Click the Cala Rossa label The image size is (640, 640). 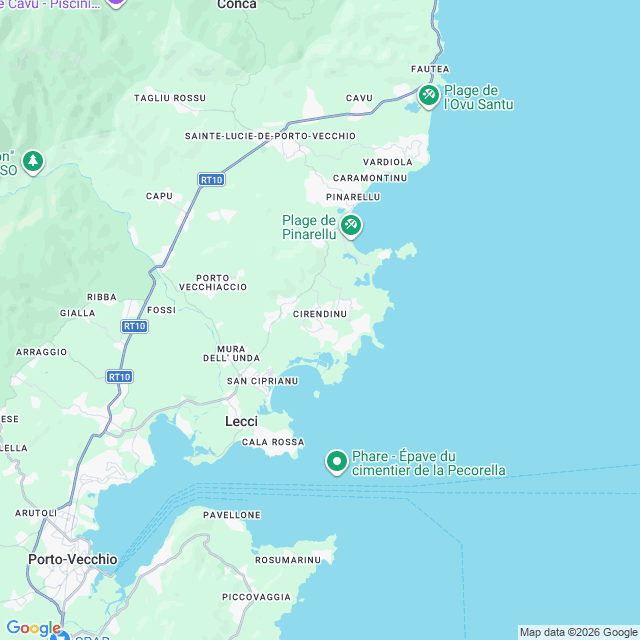[x=273, y=442]
